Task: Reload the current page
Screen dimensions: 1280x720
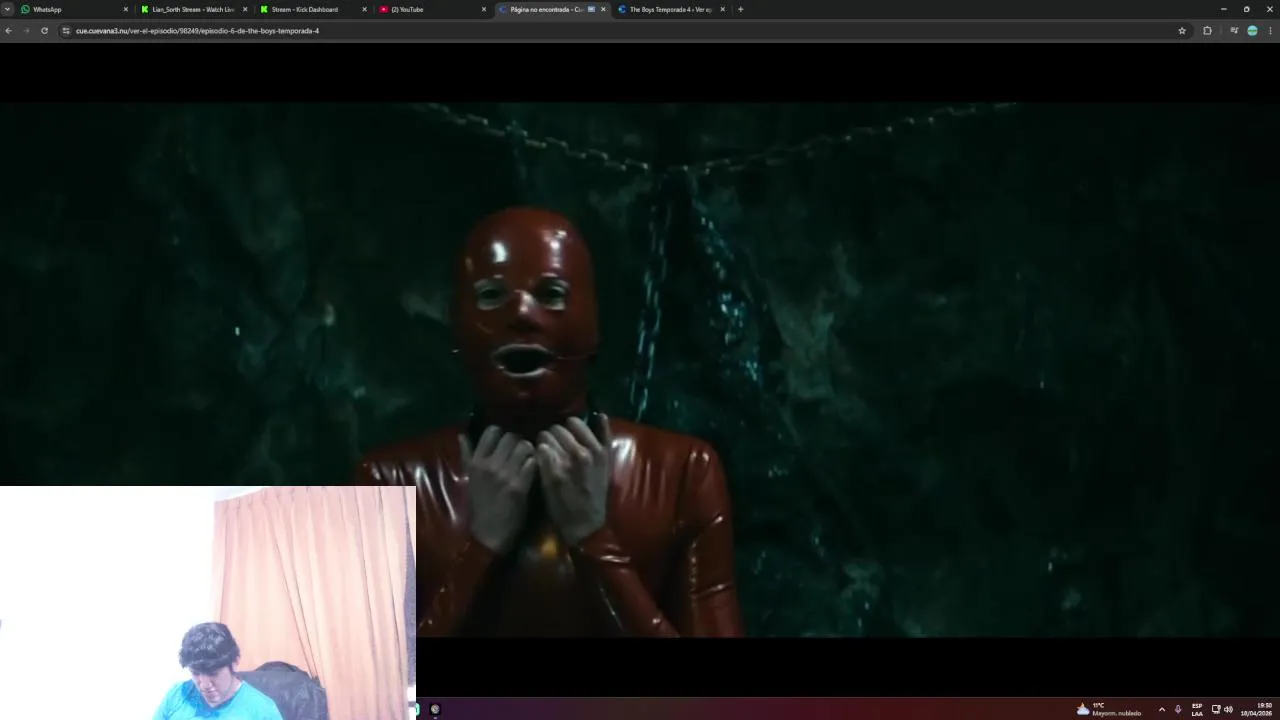Action: tap(44, 31)
